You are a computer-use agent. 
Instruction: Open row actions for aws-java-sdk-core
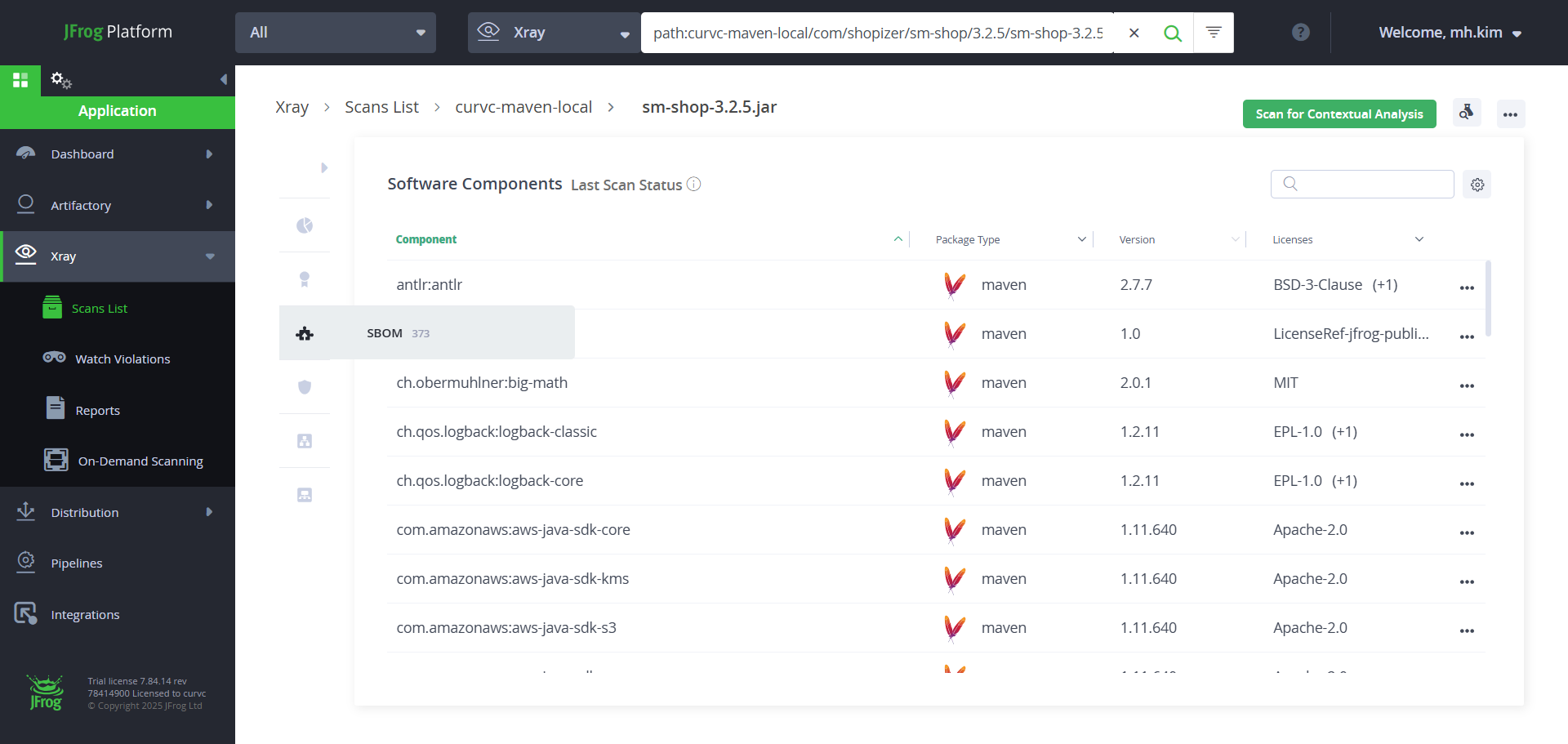pos(1467,532)
